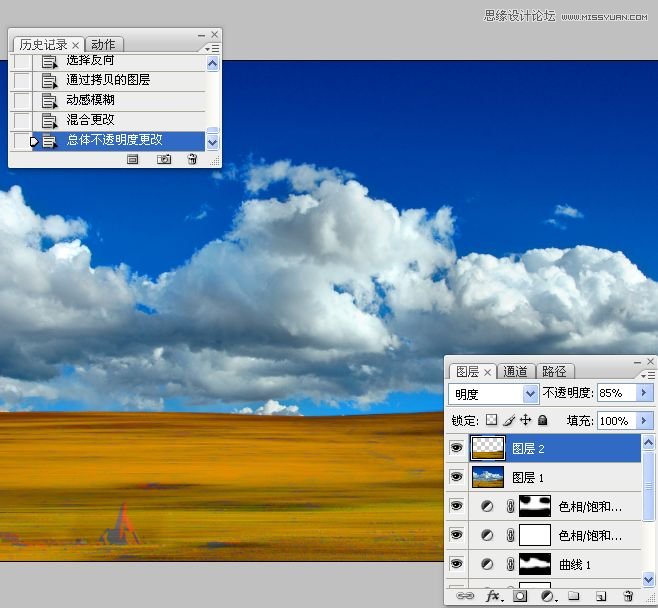The image size is (658, 608).
Task: Set history brush source at 通过拷贝的图层
Action: coord(21,80)
